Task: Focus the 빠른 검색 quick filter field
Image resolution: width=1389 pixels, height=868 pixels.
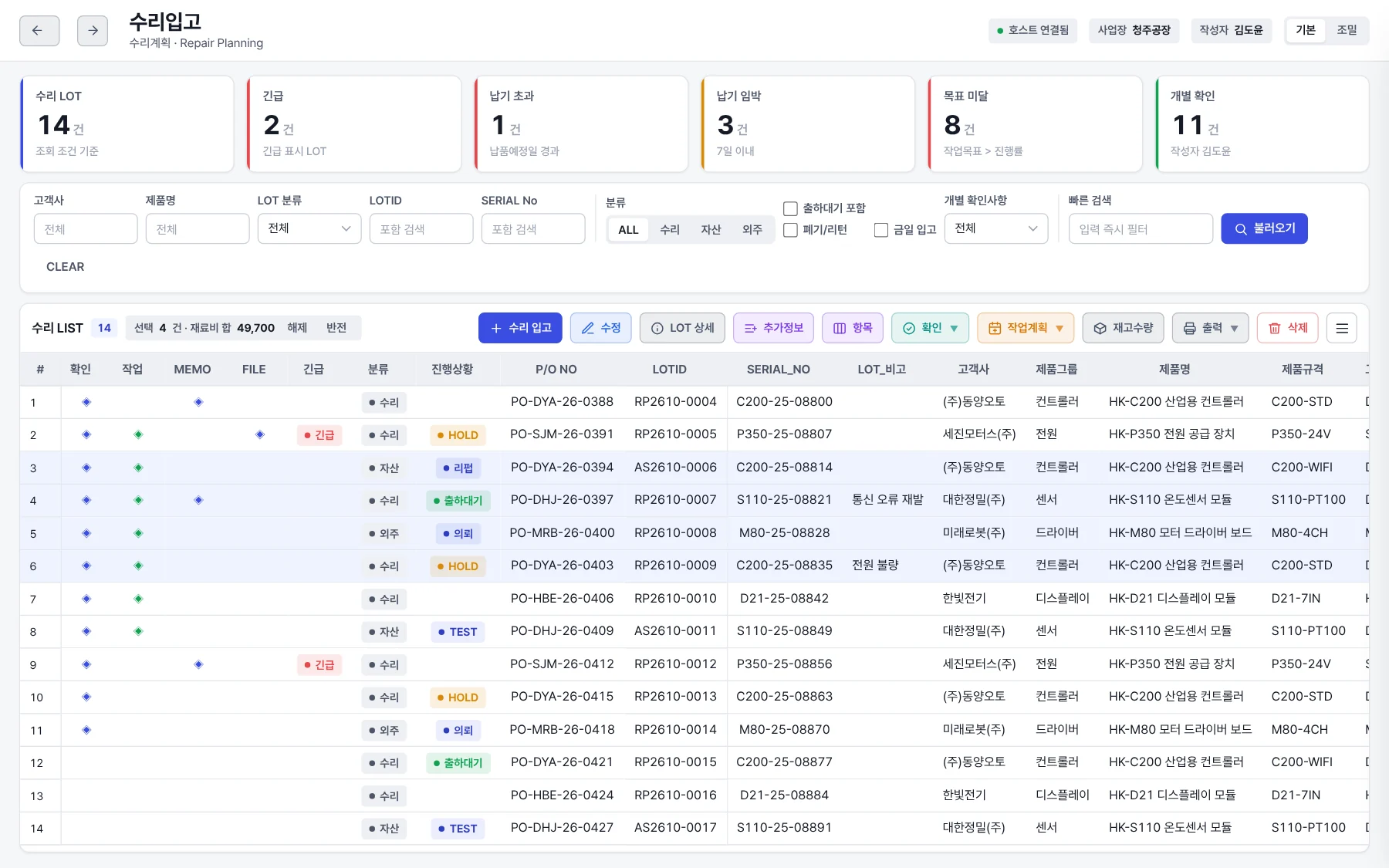Action: click(1141, 228)
